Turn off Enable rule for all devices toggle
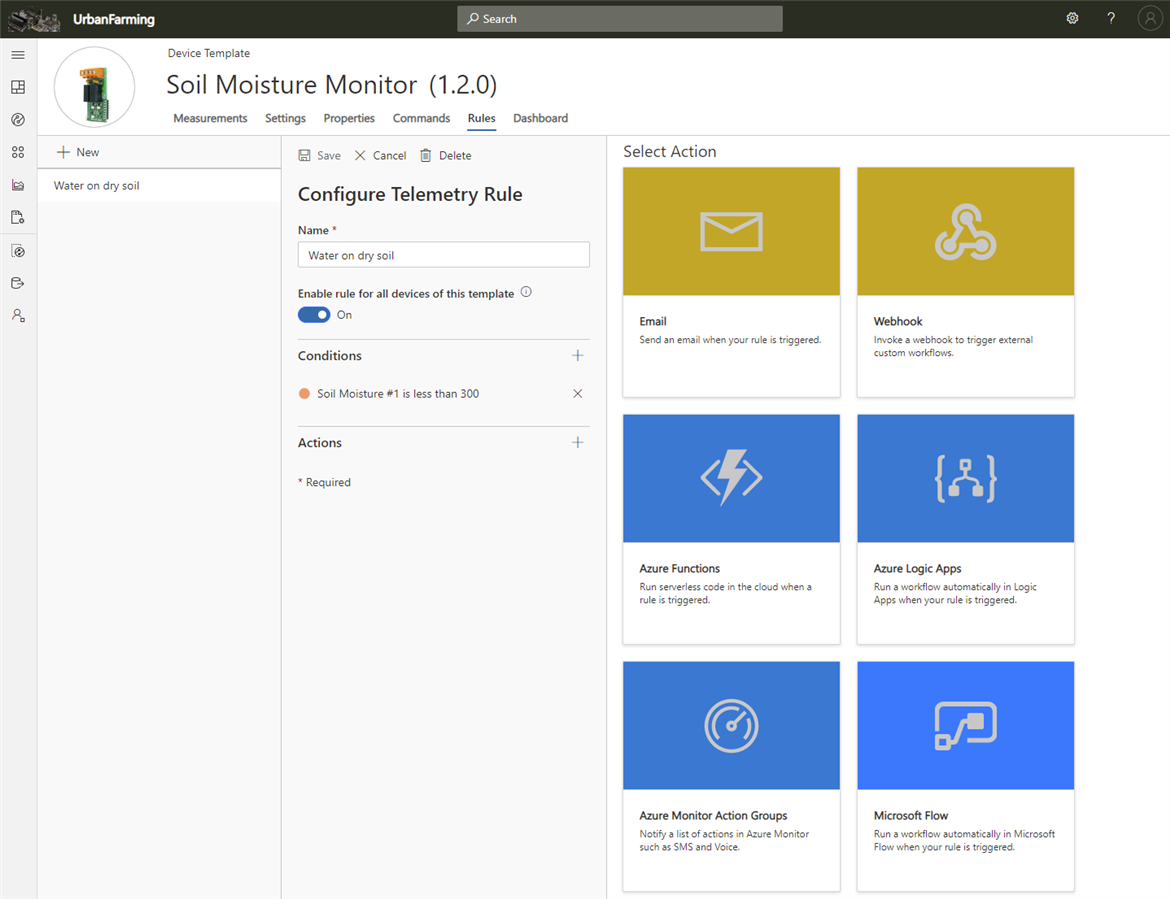The width and height of the screenshot is (1170, 899). 314,315
